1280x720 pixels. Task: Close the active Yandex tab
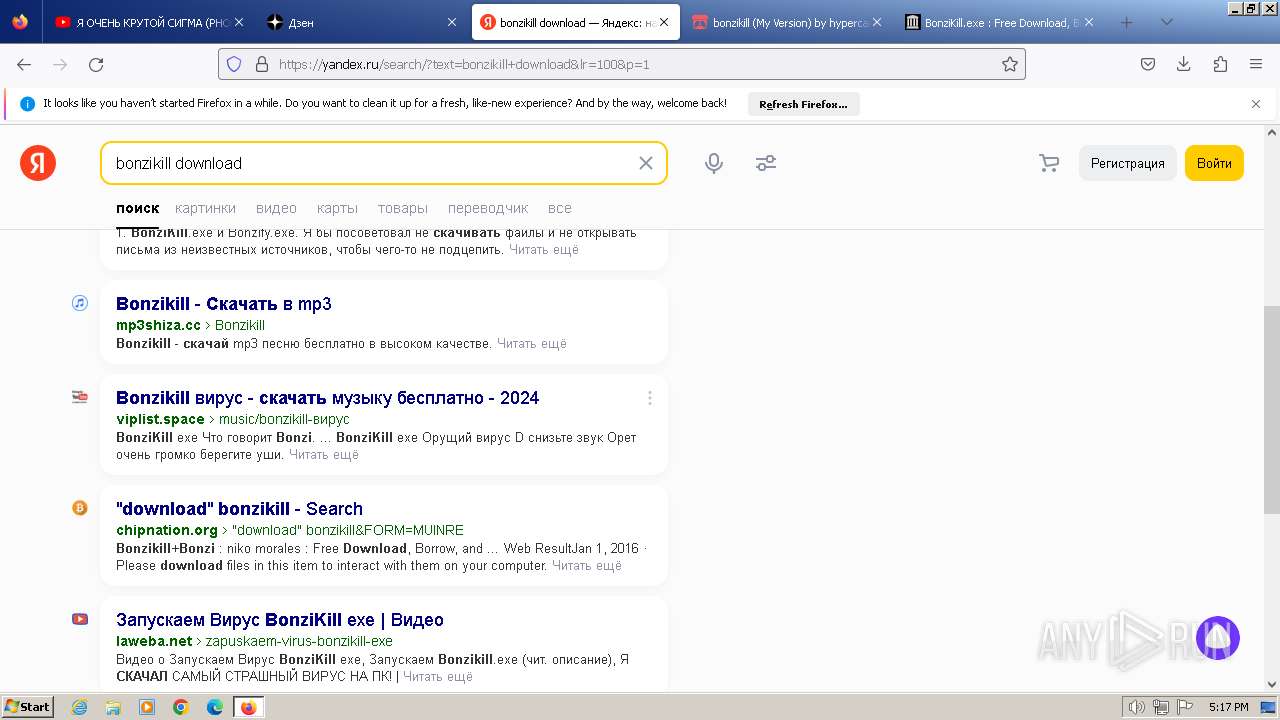(664, 22)
